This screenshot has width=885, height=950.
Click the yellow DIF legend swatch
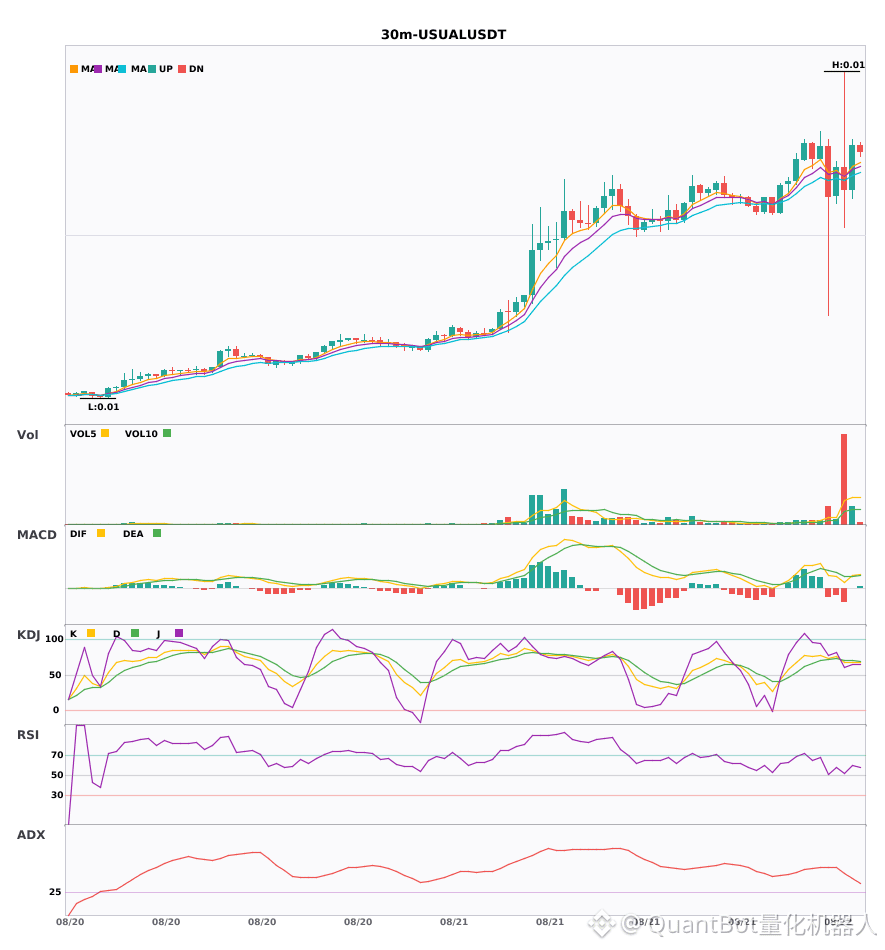101,533
